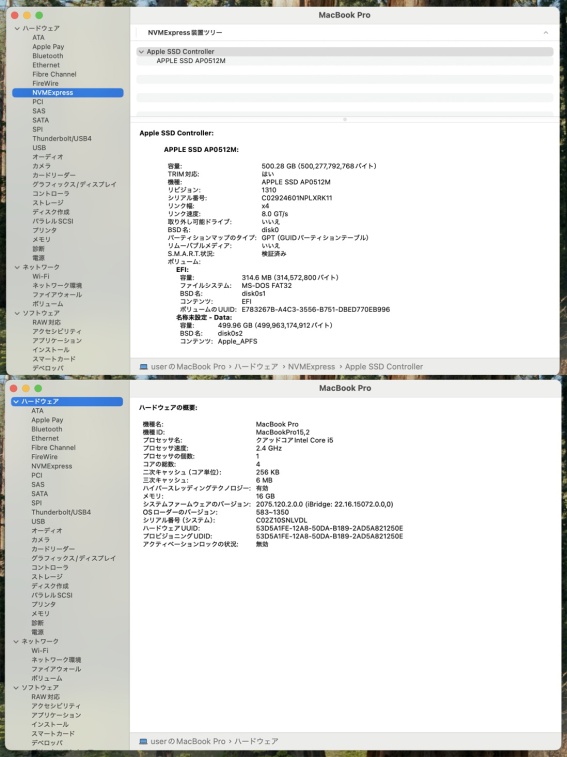The image size is (567, 757).
Task: Select SATA in NVMExpress window sidebar
Action: point(41,120)
